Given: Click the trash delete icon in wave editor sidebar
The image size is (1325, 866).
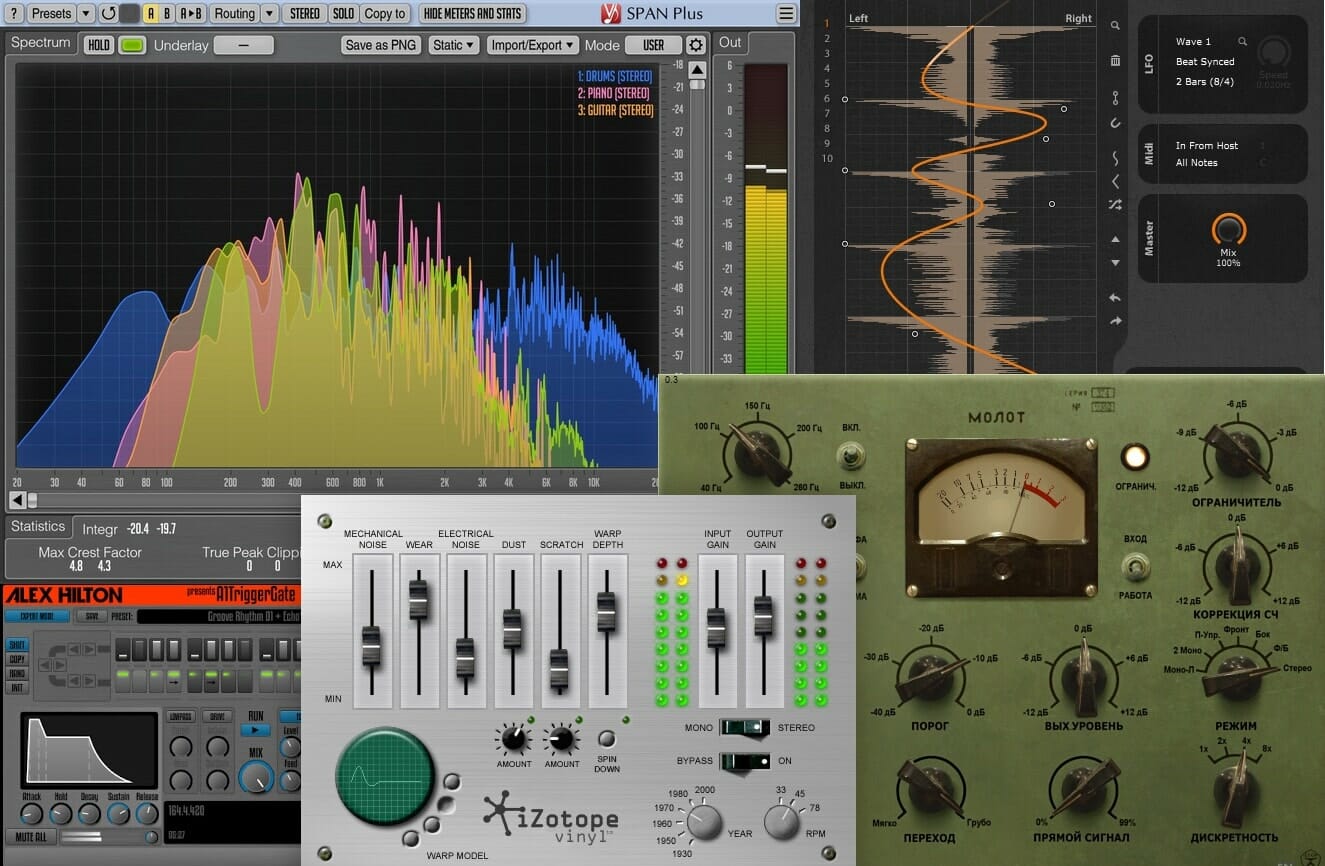Looking at the screenshot, I should [1115, 60].
